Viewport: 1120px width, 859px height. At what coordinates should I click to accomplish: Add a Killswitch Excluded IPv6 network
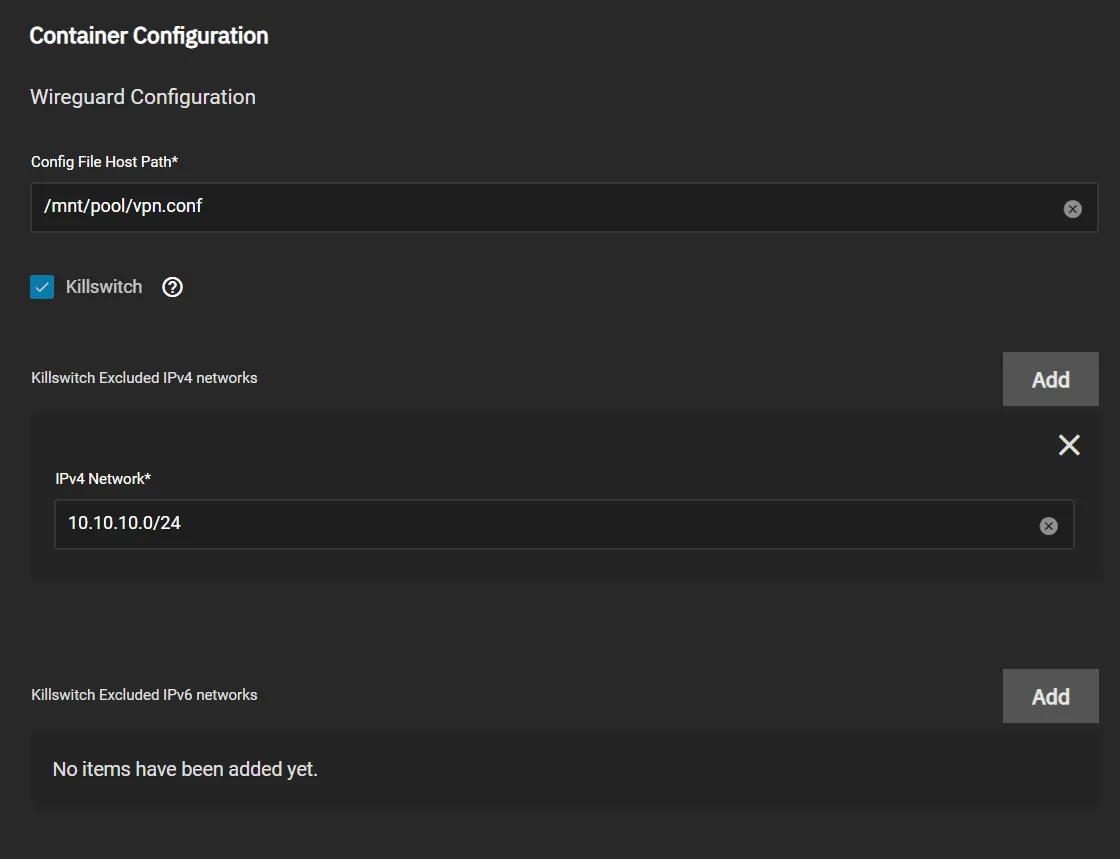[1050, 697]
